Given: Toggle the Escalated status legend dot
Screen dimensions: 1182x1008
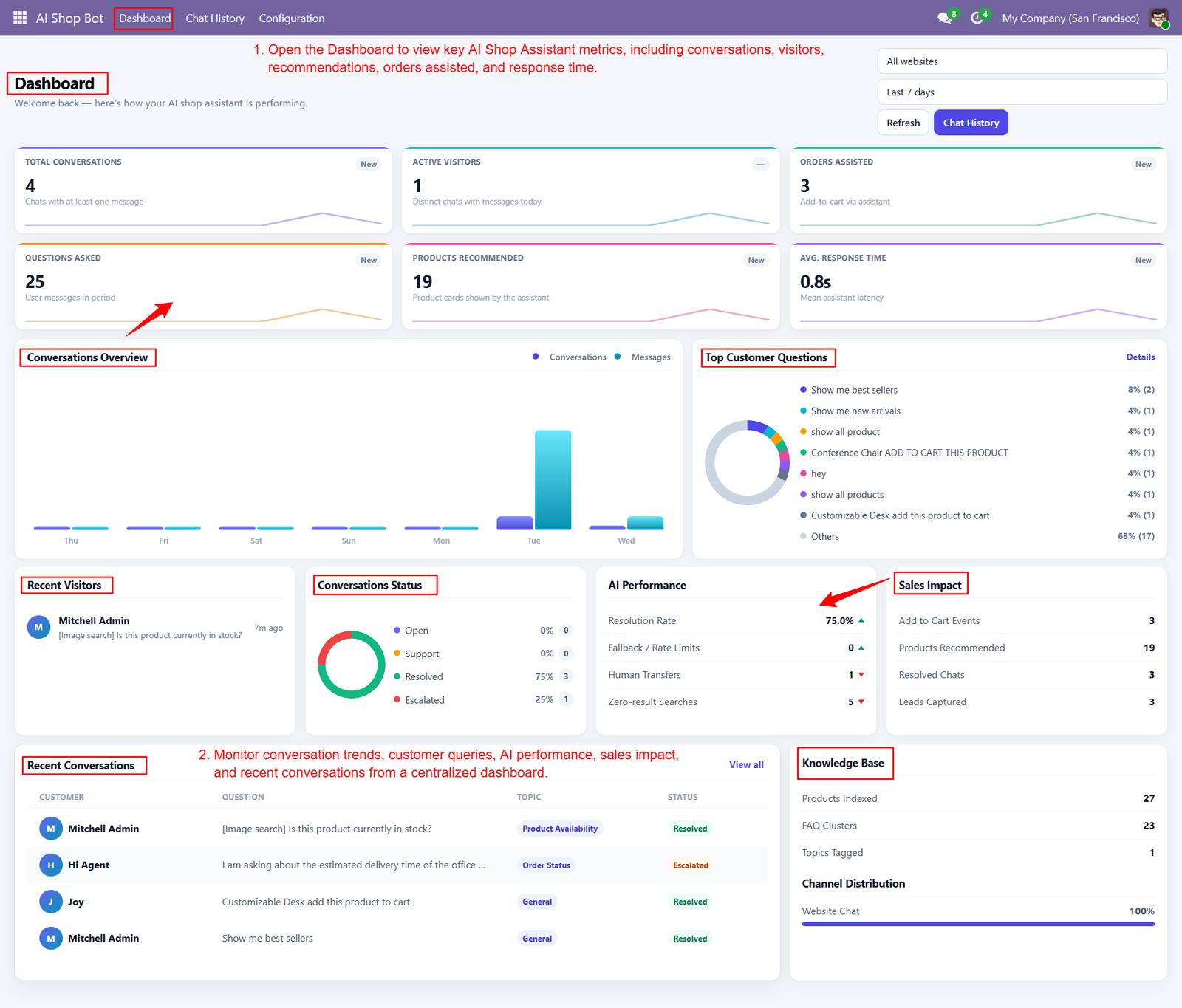Looking at the screenshot, I should tap(397, 699).
